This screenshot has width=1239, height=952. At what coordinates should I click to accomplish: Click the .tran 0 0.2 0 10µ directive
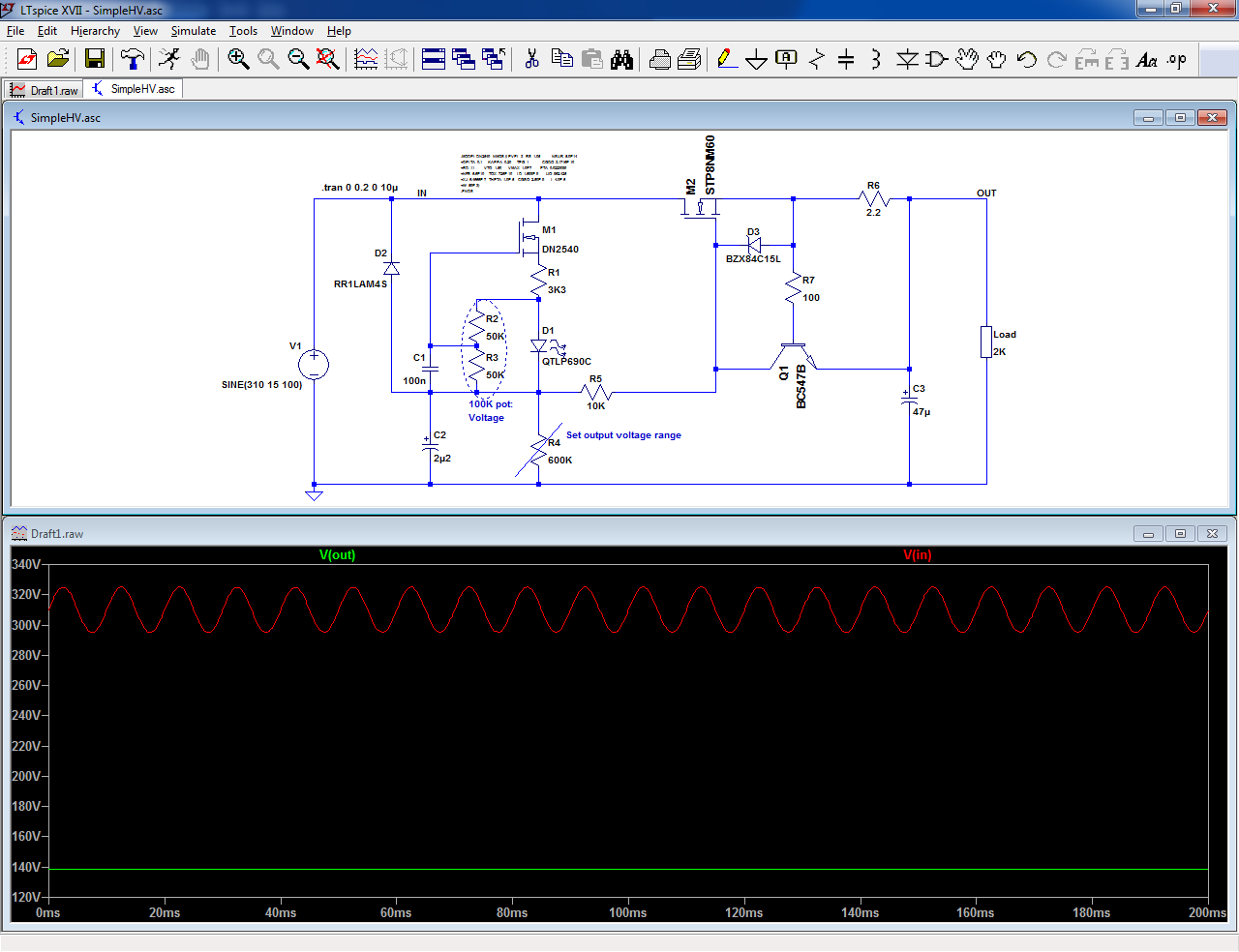(360, 188)
